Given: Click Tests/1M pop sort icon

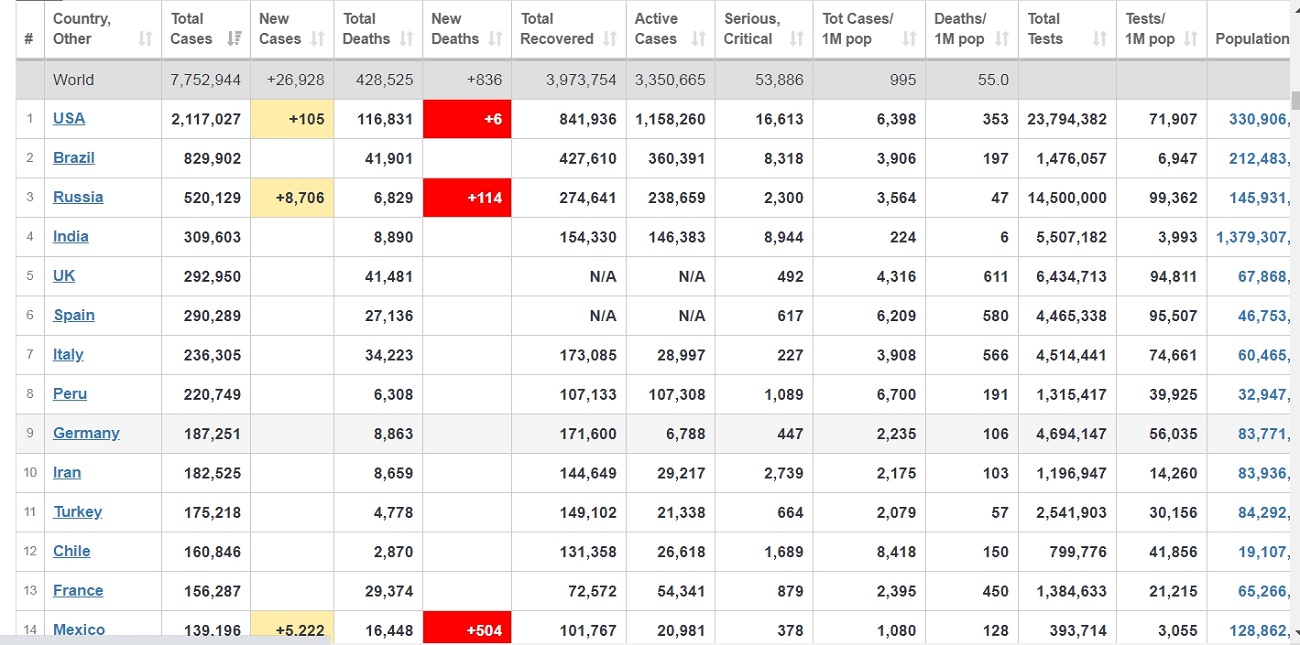Looking at the screenshot, I should [1190, 39].
